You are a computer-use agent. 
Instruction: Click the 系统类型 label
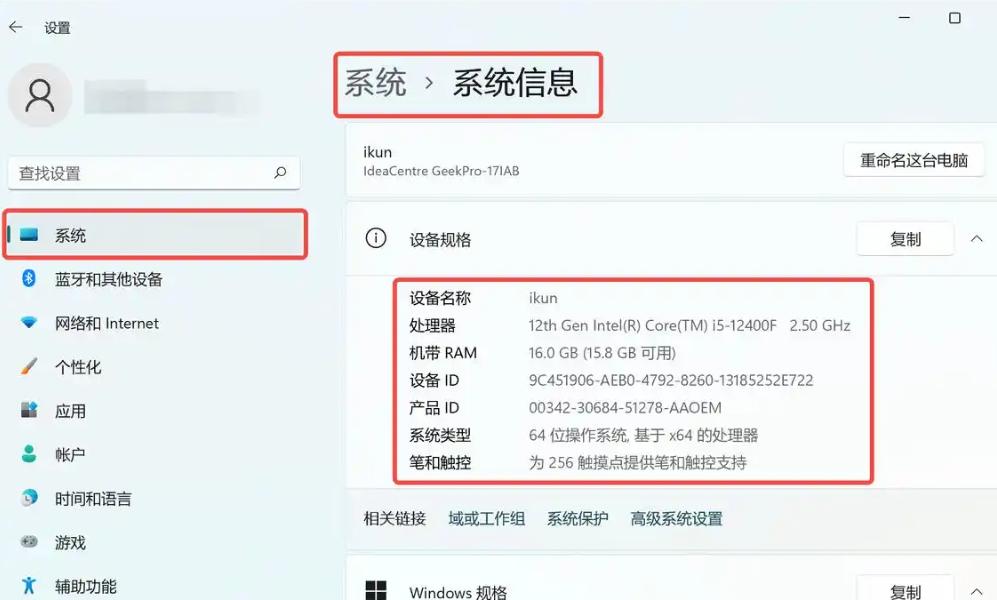coord(440,435)
